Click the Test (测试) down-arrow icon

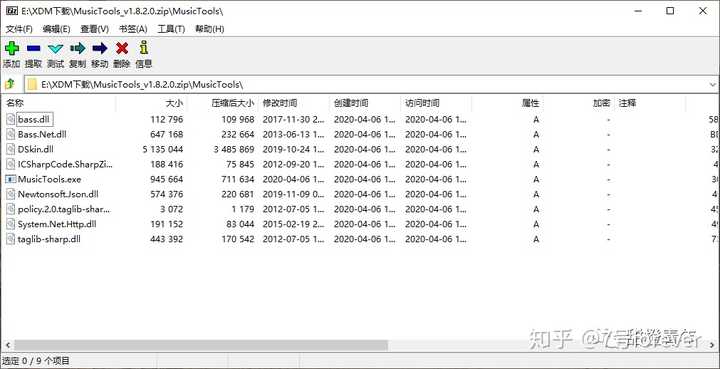[x=56, y=49]
